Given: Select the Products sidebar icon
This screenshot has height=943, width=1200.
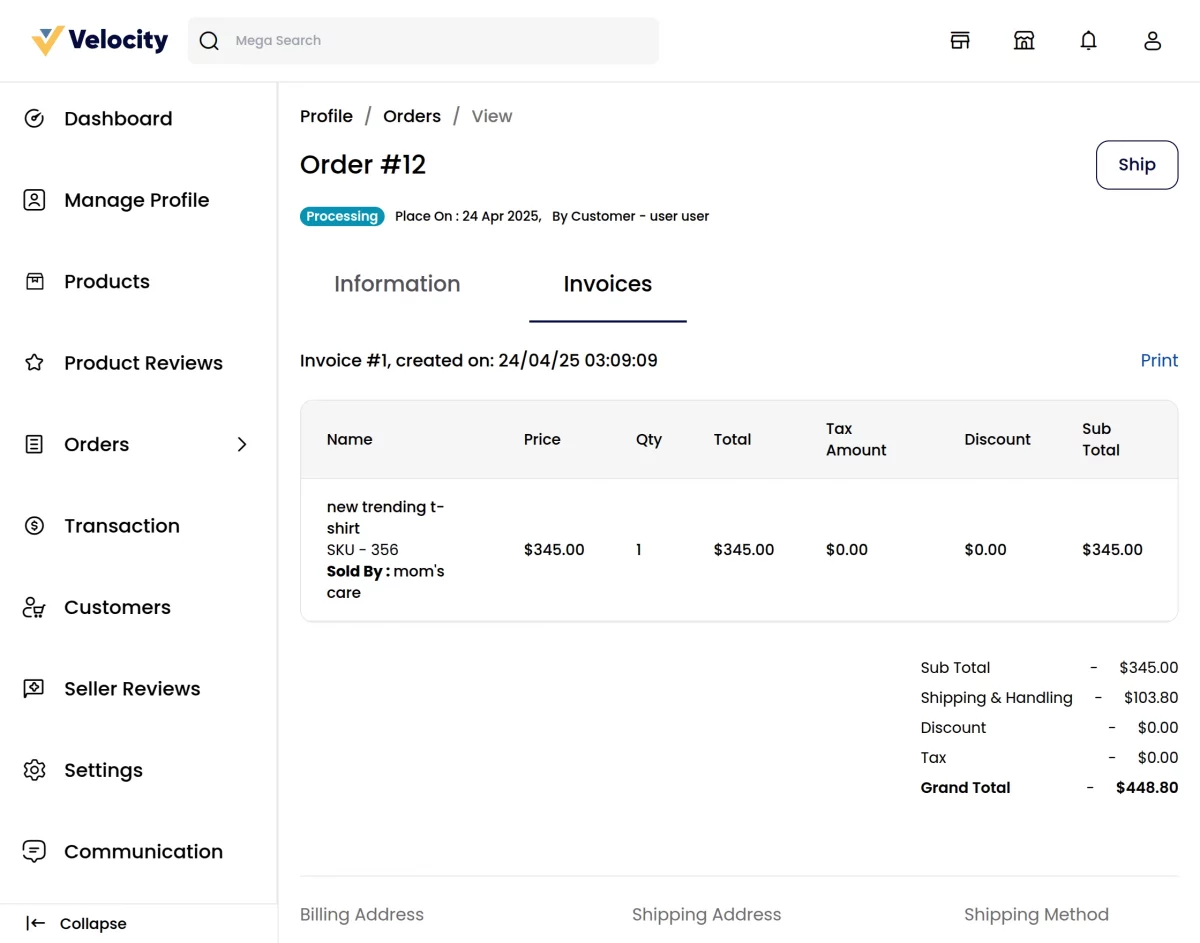Looking at the screenshot, I should (34, 281).
